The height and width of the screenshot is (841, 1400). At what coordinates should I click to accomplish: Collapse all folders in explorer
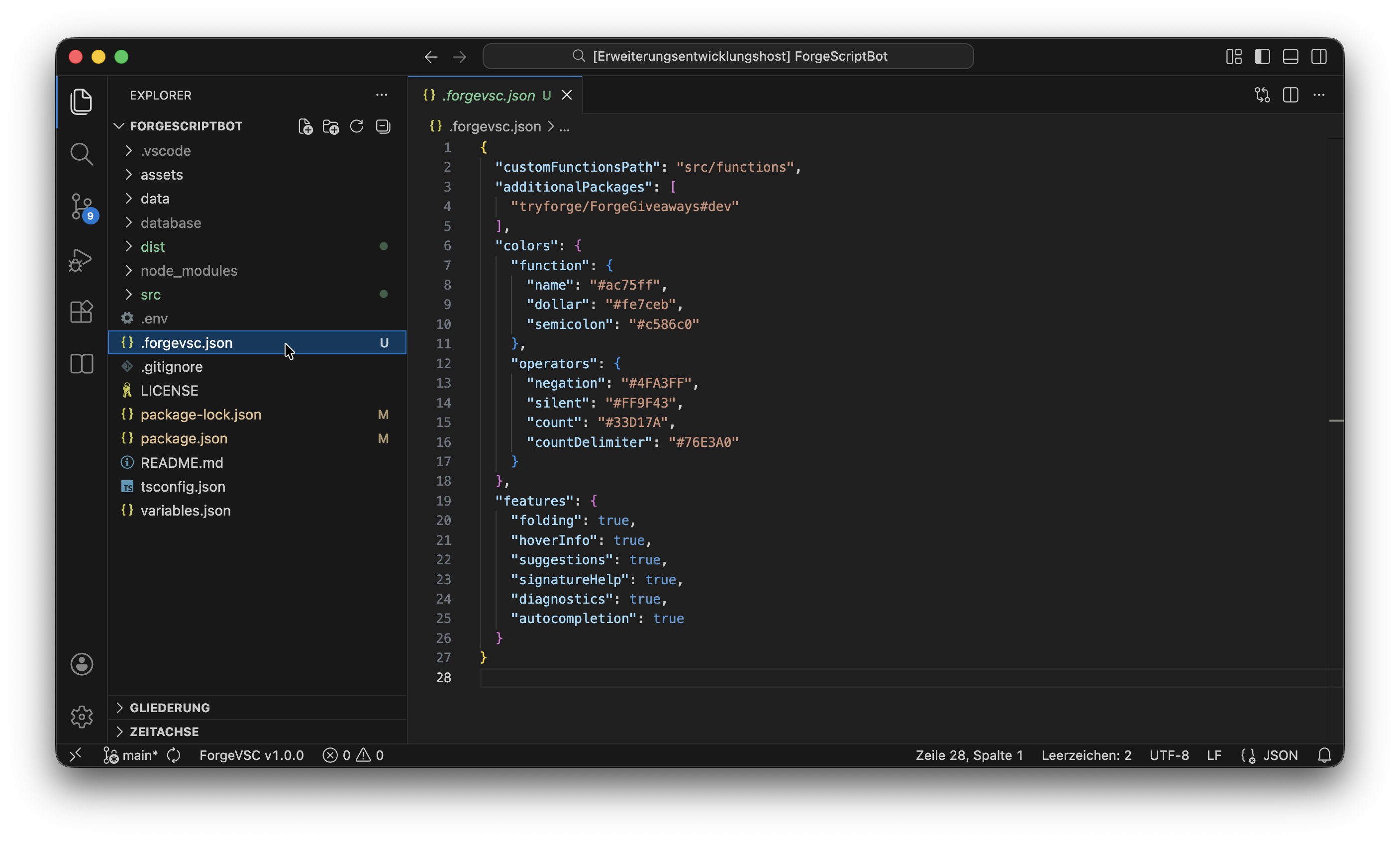(383, 126)
